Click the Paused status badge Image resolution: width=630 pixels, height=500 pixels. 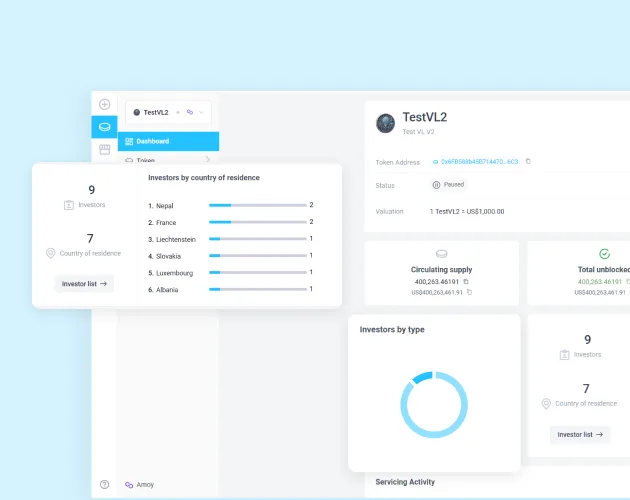pyautogui.click(x=448, y=185)
